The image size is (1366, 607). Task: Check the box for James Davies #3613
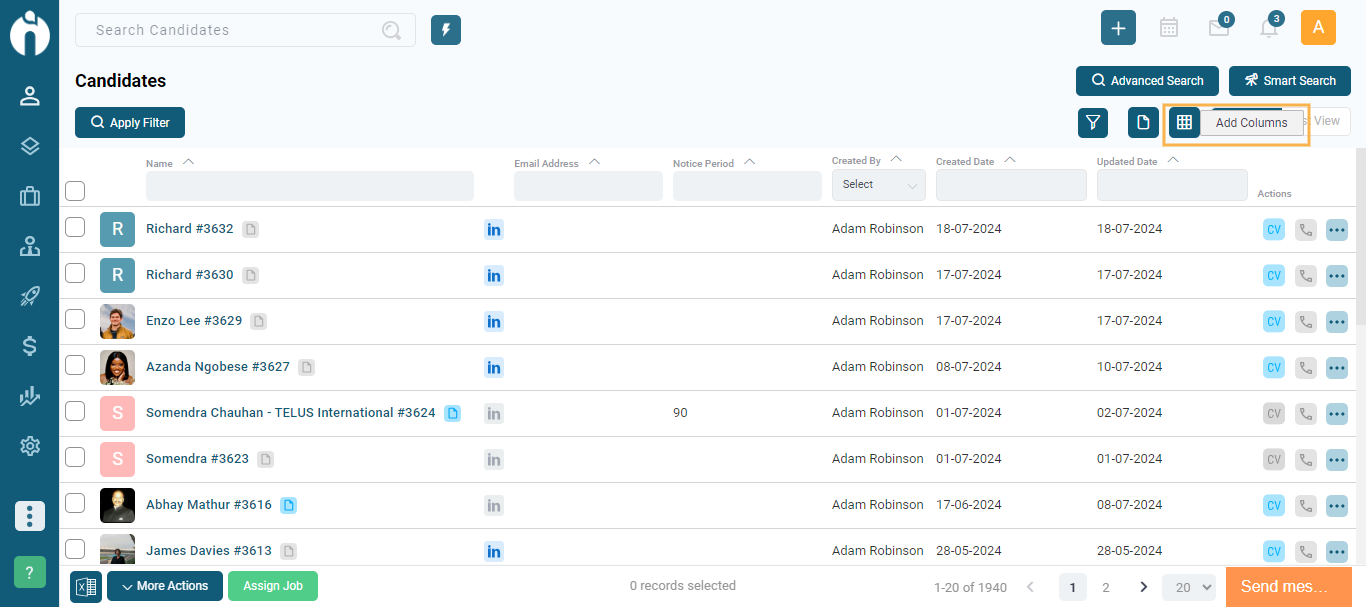click(x=75, y=549)
